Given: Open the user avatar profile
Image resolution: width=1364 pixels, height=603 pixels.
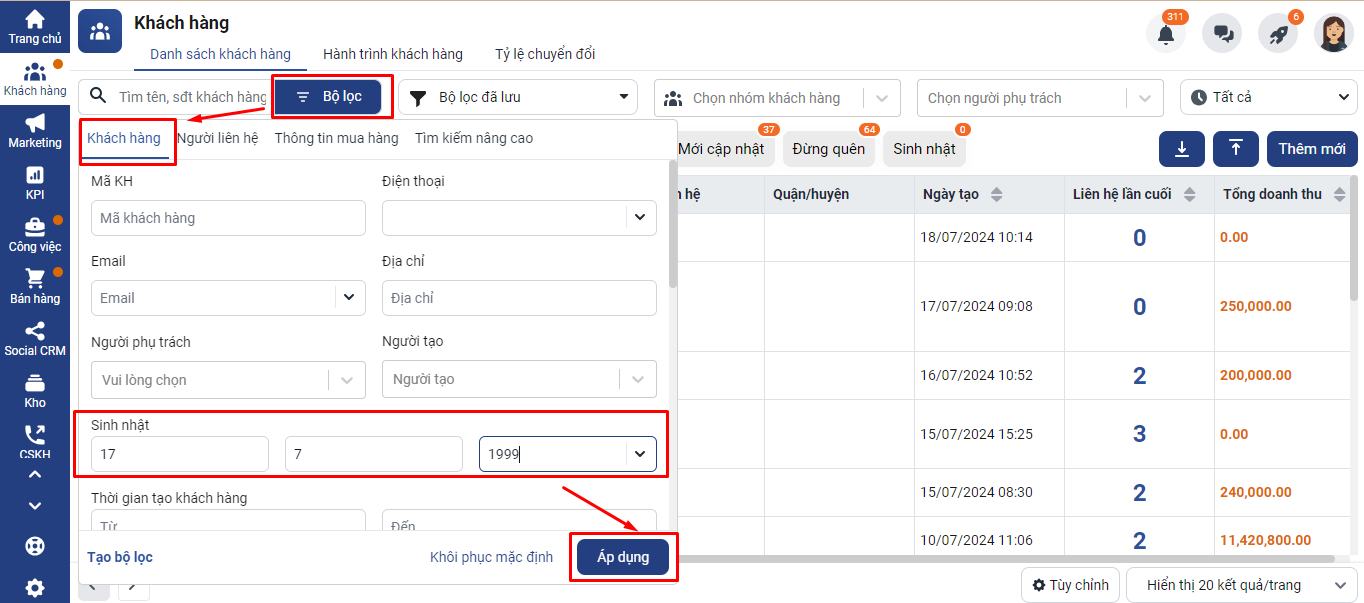Looking at the screenshot, I should (x=1333, y=34).
